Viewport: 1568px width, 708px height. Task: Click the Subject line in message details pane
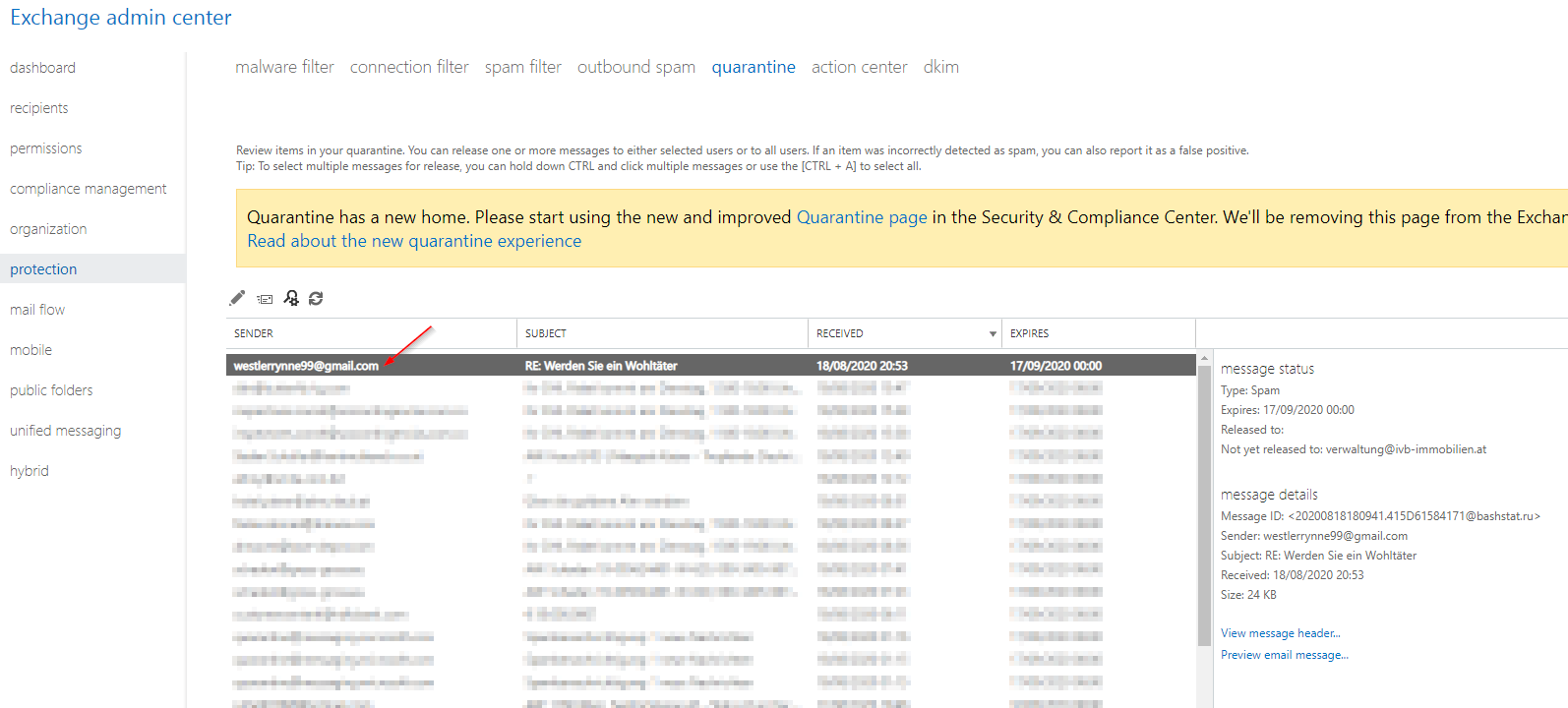[1318, 556]
